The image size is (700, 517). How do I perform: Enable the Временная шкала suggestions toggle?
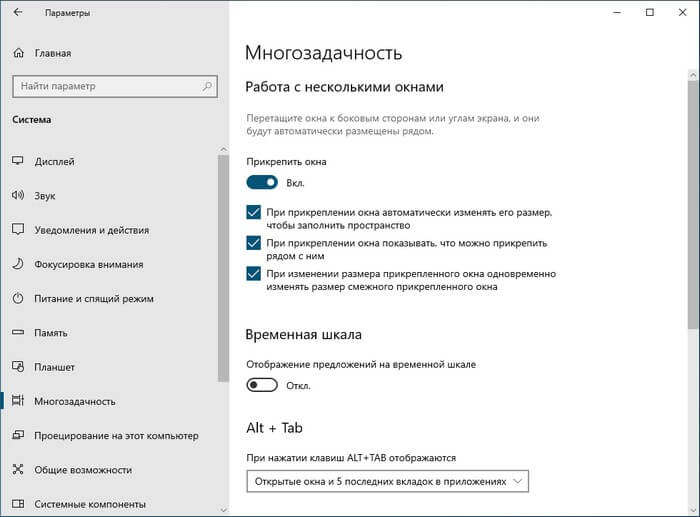click(262, 385)
